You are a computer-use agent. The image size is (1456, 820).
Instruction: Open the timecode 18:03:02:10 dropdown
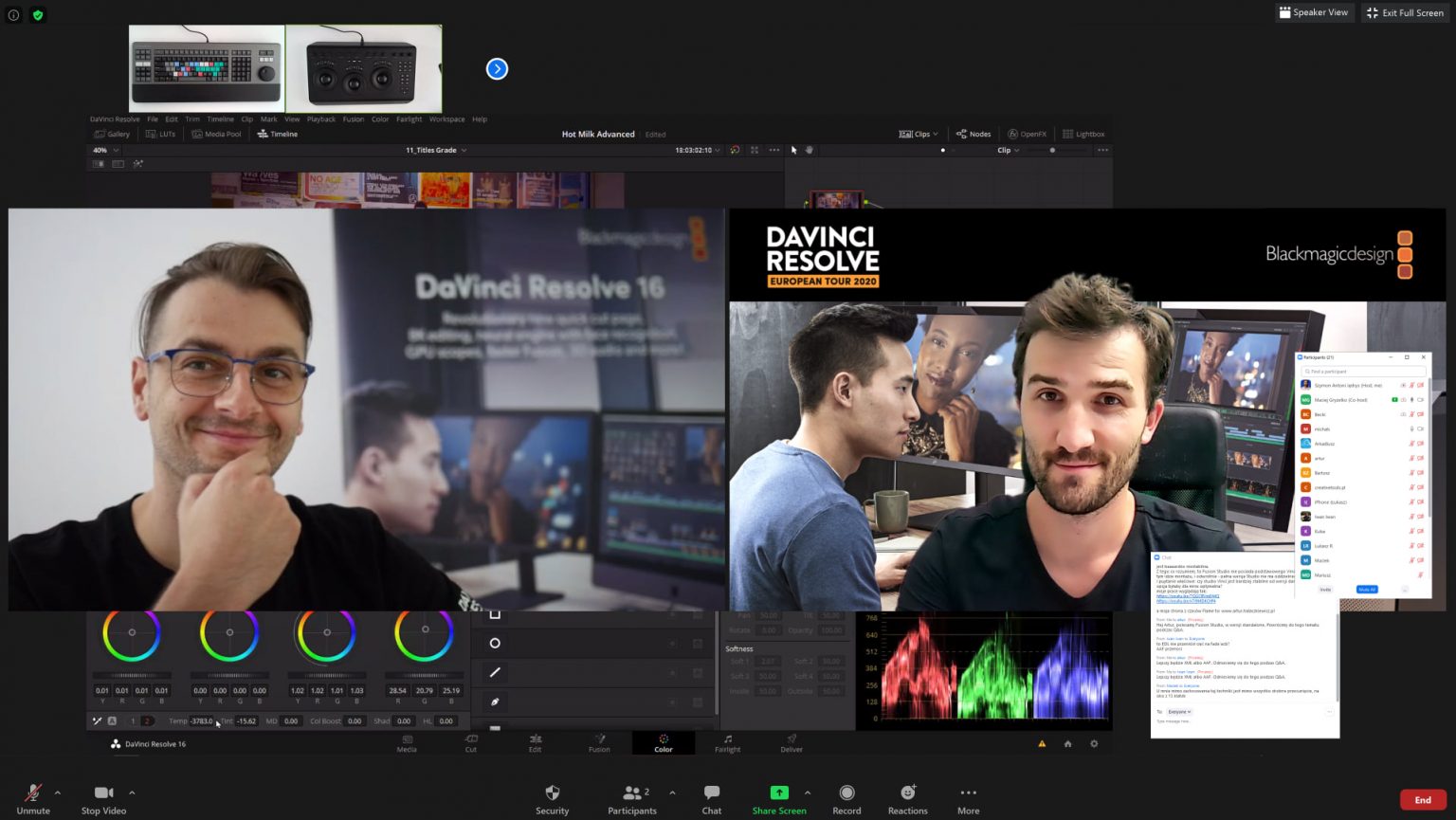tap(697, 150)
